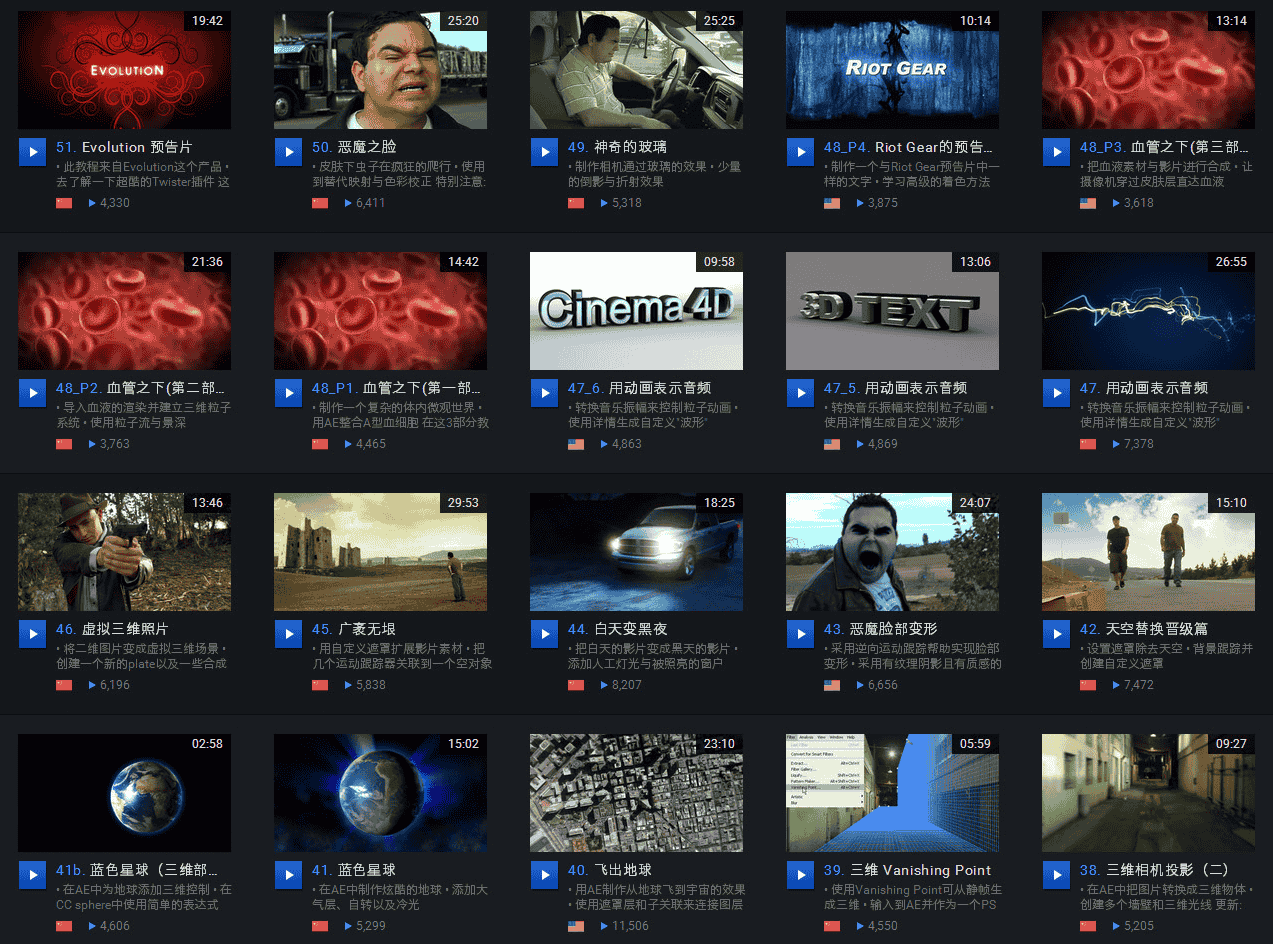
Task: Select the US flag below 40. 飞出地球
Action: 576,926
